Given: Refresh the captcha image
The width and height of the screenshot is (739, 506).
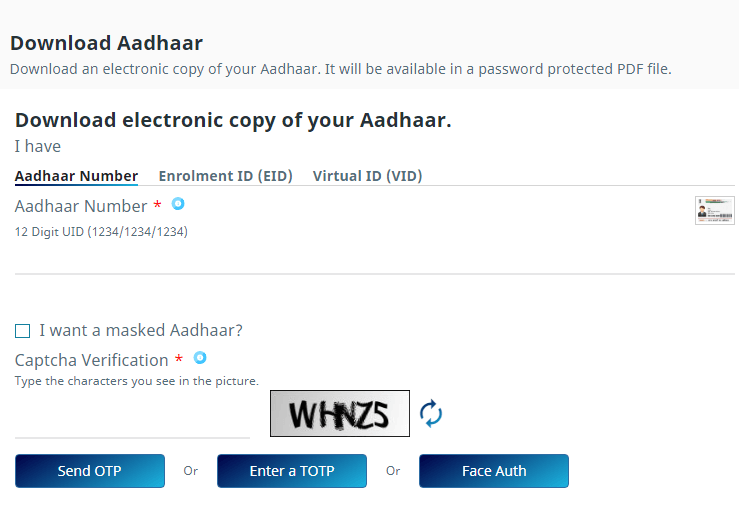Looking at the screenshot, I should click(x=431, y=413).
